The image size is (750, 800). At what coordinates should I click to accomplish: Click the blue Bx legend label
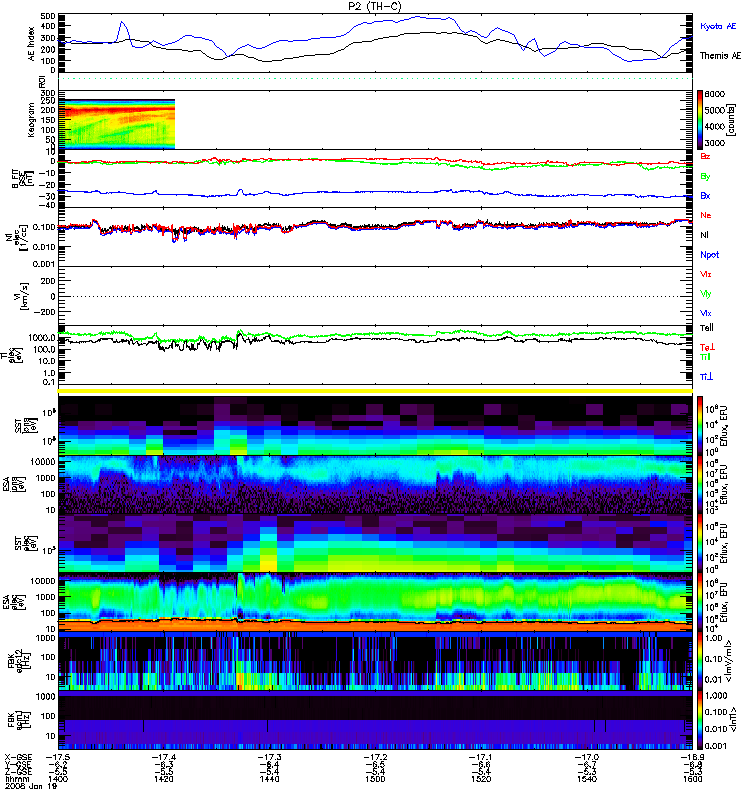pos(705,196)
